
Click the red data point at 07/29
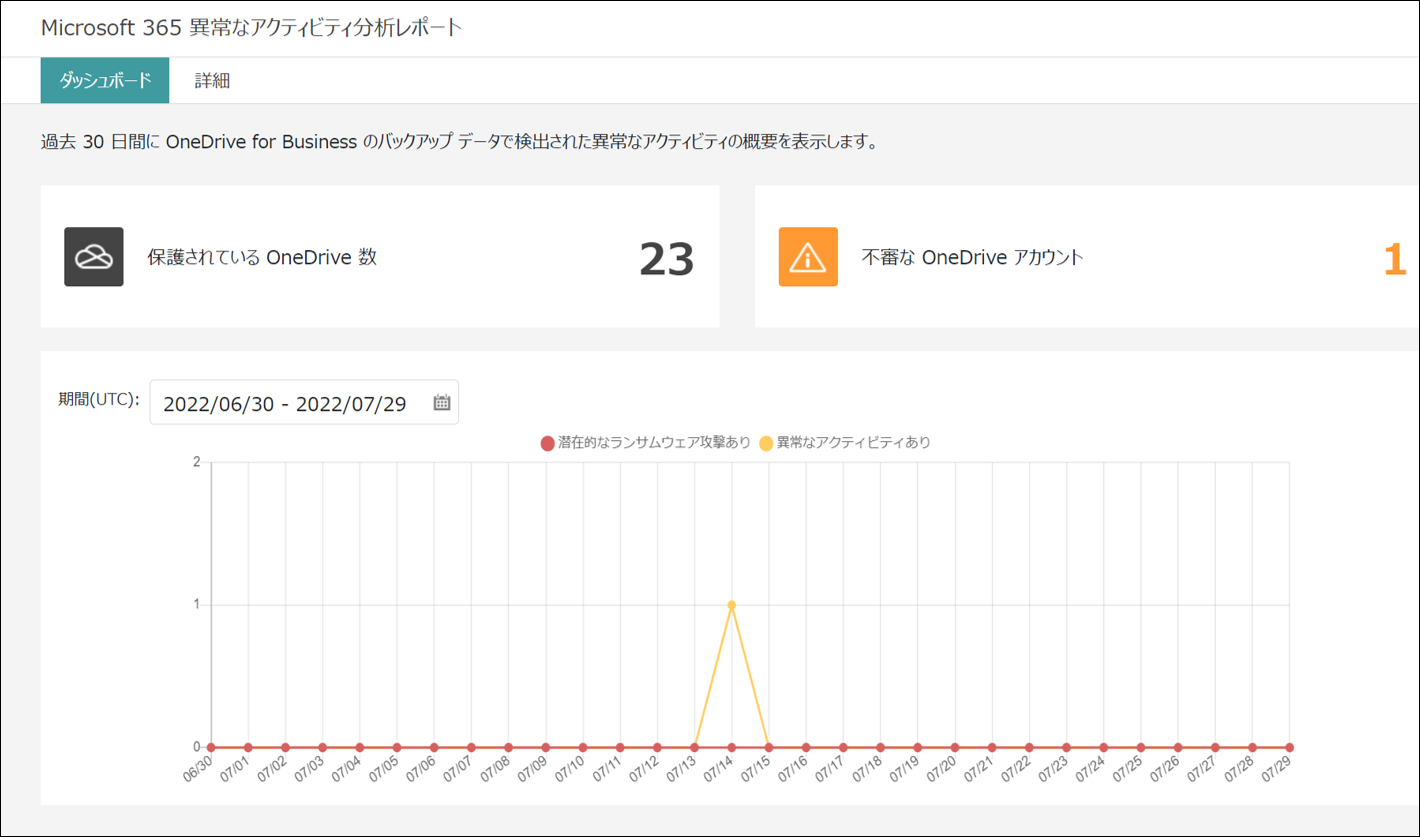[x=1290, y=747]
